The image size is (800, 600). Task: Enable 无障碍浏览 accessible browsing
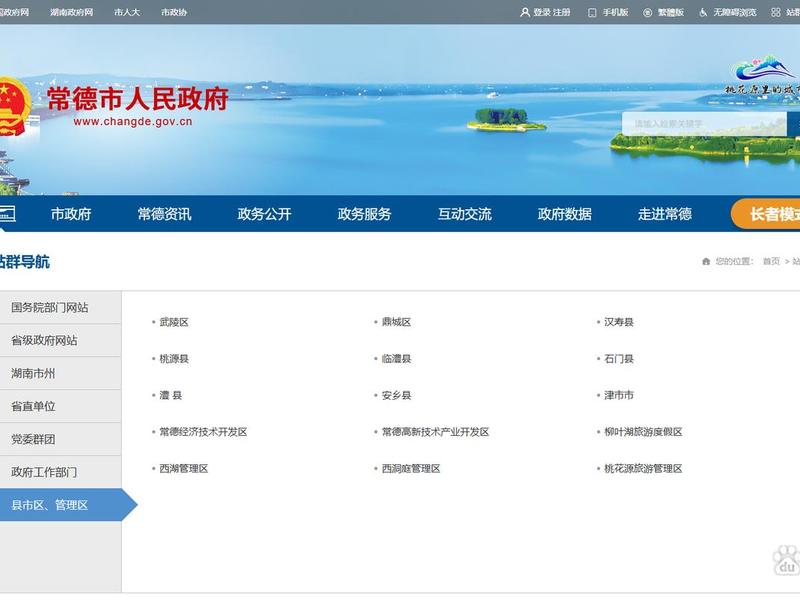point(735,12)
